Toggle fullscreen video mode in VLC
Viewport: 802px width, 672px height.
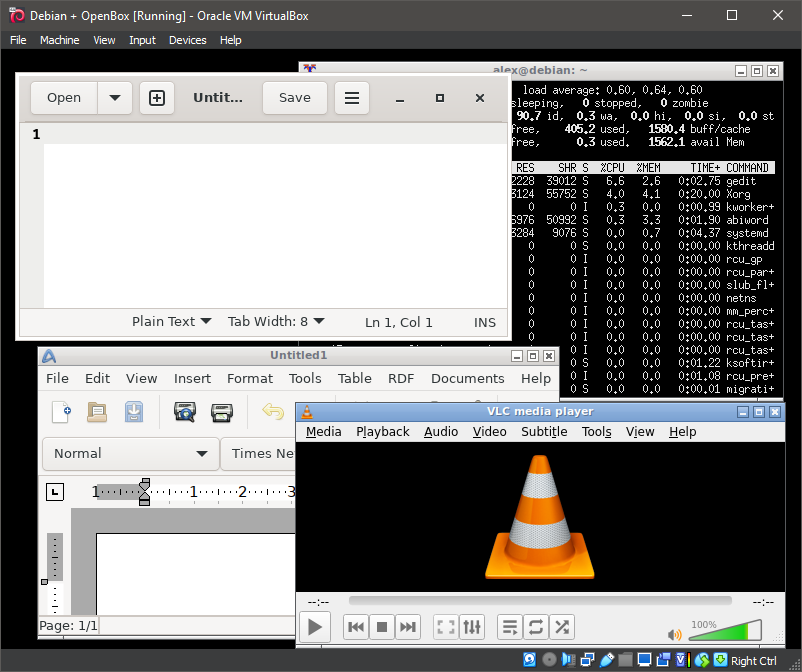(x=445, y=627)
